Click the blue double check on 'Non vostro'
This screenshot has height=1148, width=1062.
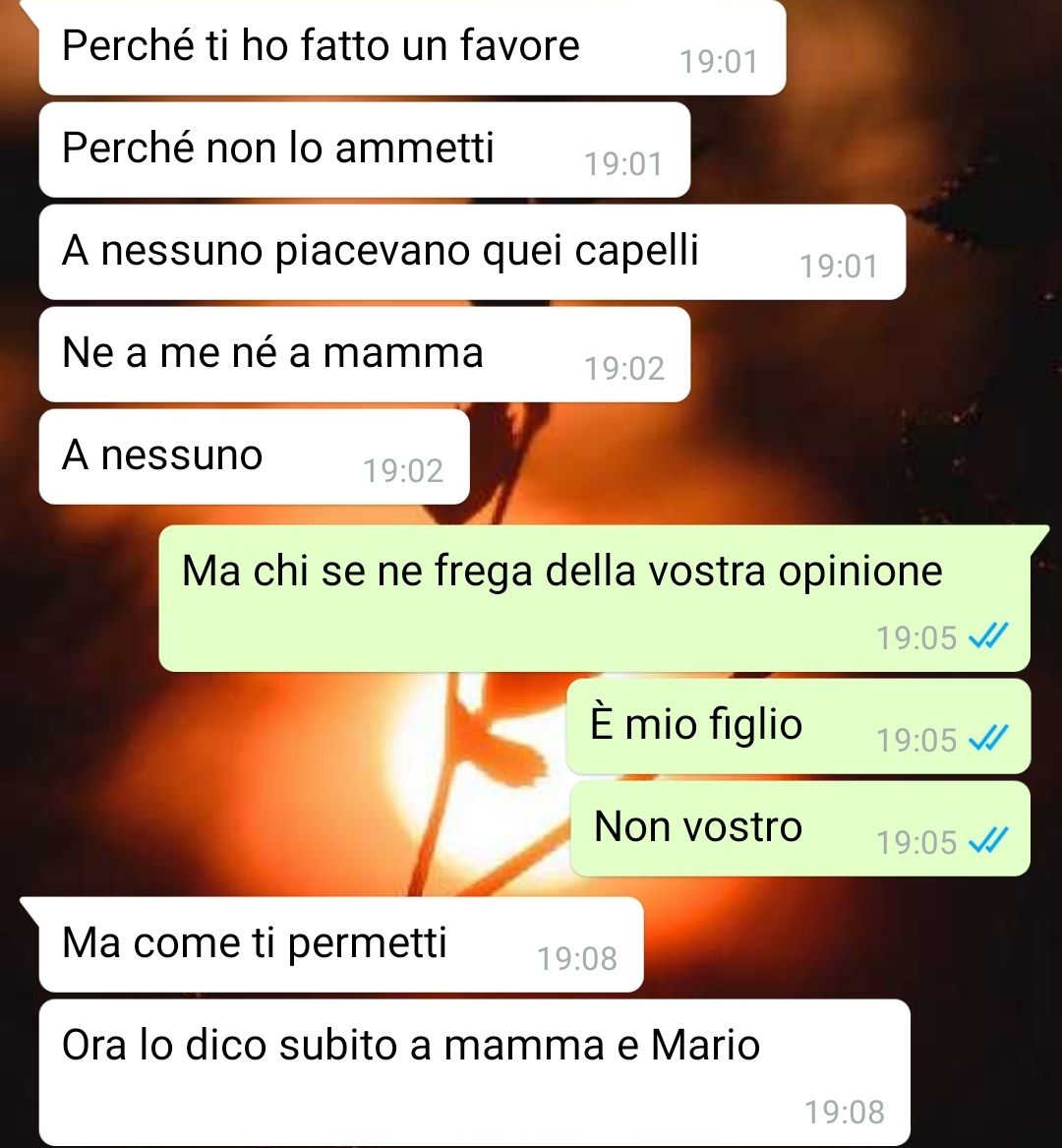coord(988,841)
